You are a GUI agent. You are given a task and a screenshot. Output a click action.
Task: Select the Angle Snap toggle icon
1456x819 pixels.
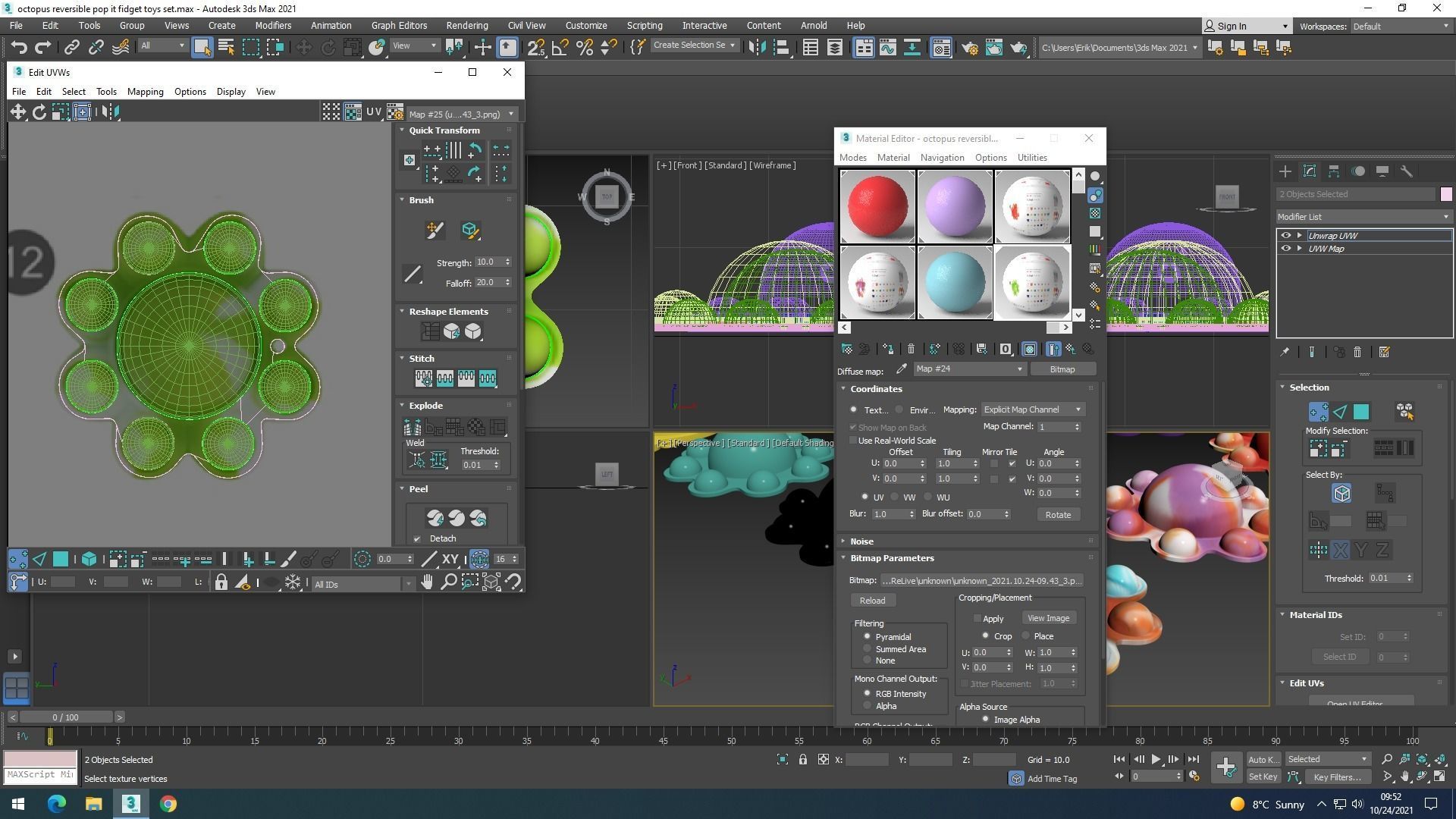click(560, 48)
